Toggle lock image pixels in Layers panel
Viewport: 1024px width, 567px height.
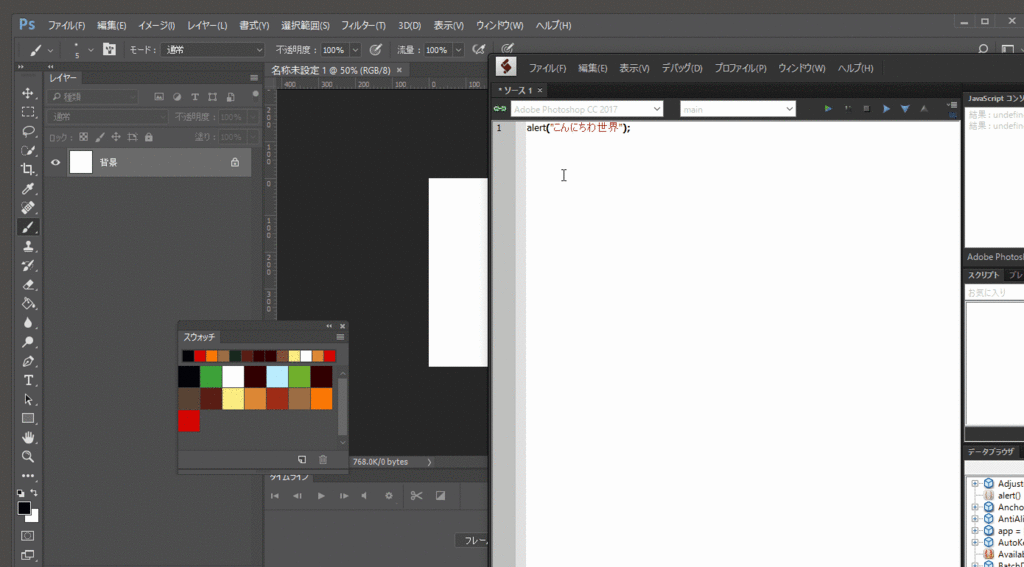point(100,137)
